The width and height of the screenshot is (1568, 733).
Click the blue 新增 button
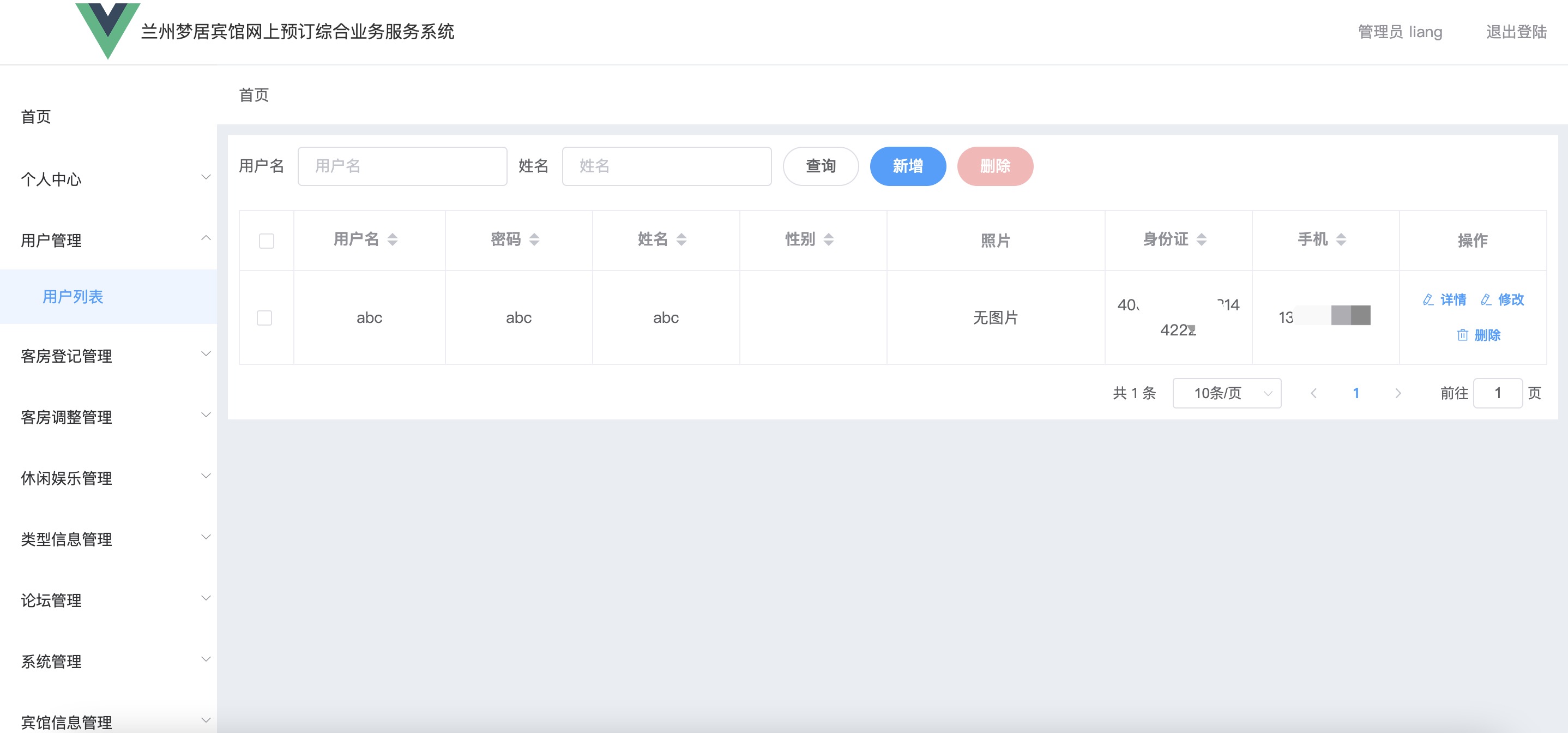point(908,166)
